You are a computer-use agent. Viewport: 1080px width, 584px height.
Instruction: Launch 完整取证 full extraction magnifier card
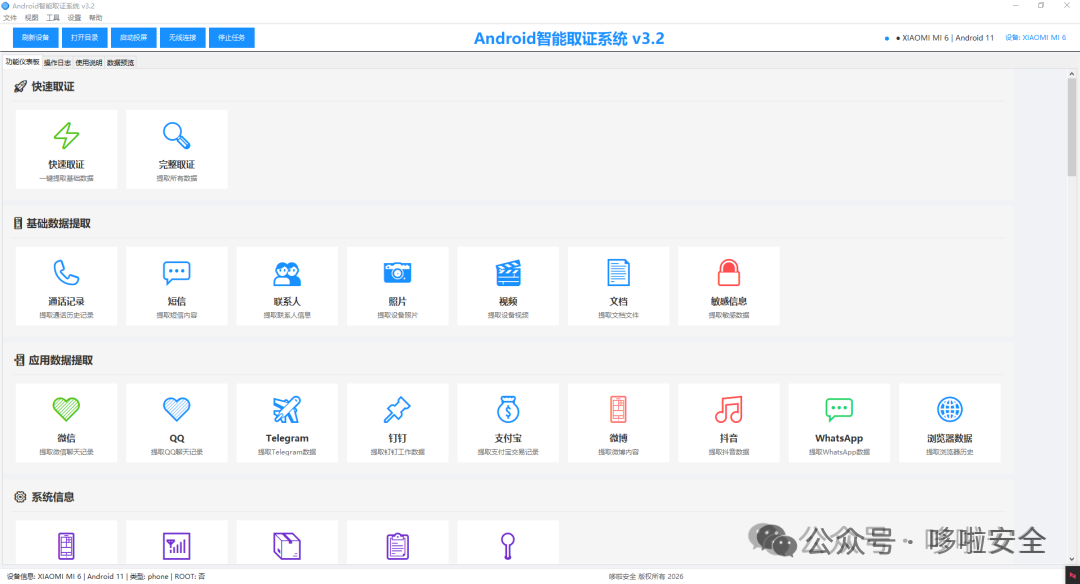point(177,149)
